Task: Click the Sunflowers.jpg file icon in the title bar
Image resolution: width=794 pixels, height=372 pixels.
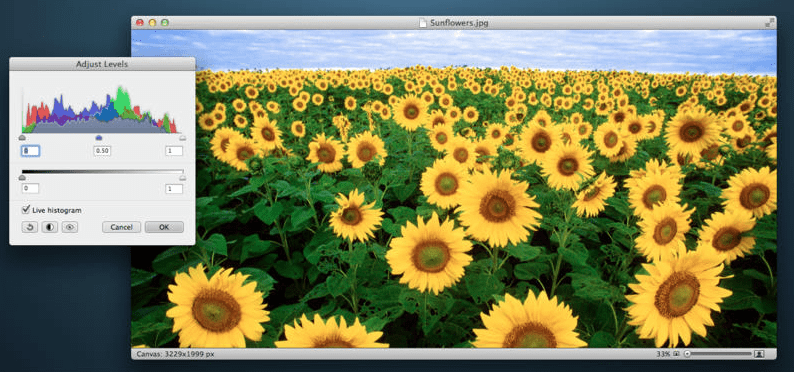Action: pos(423,23)
